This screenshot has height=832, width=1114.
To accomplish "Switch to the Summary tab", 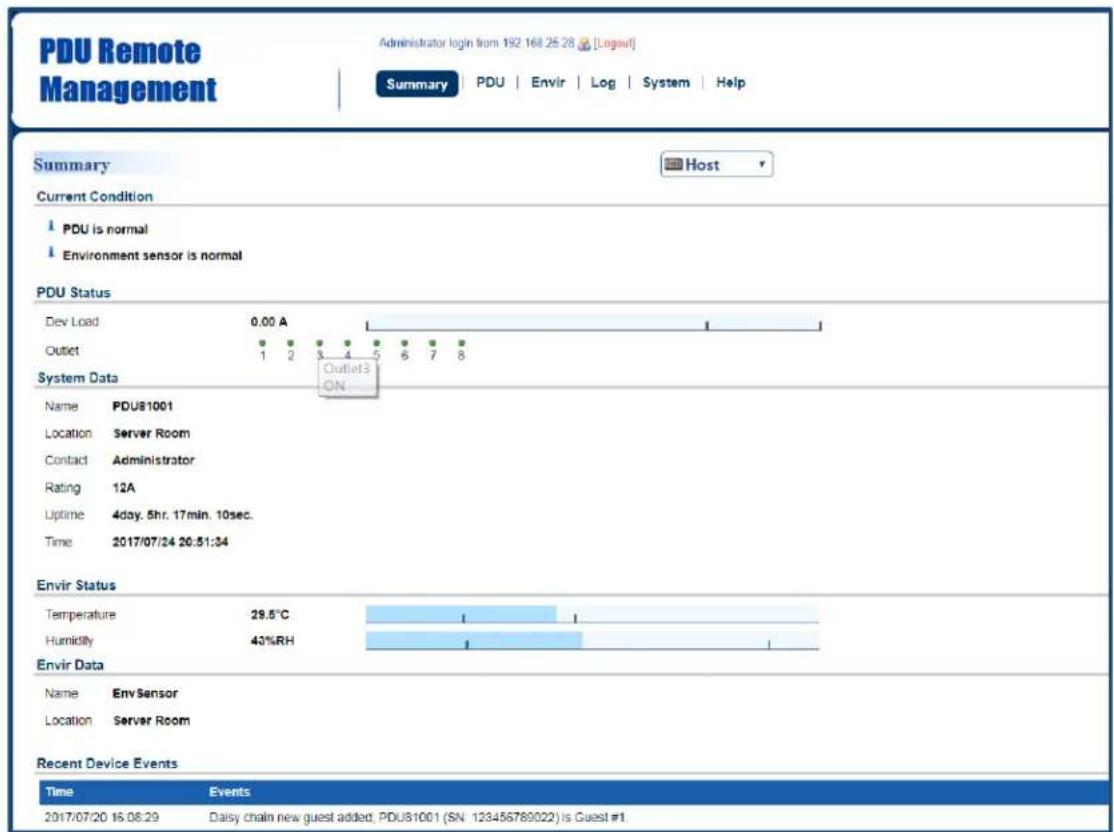I will [417, 84].
